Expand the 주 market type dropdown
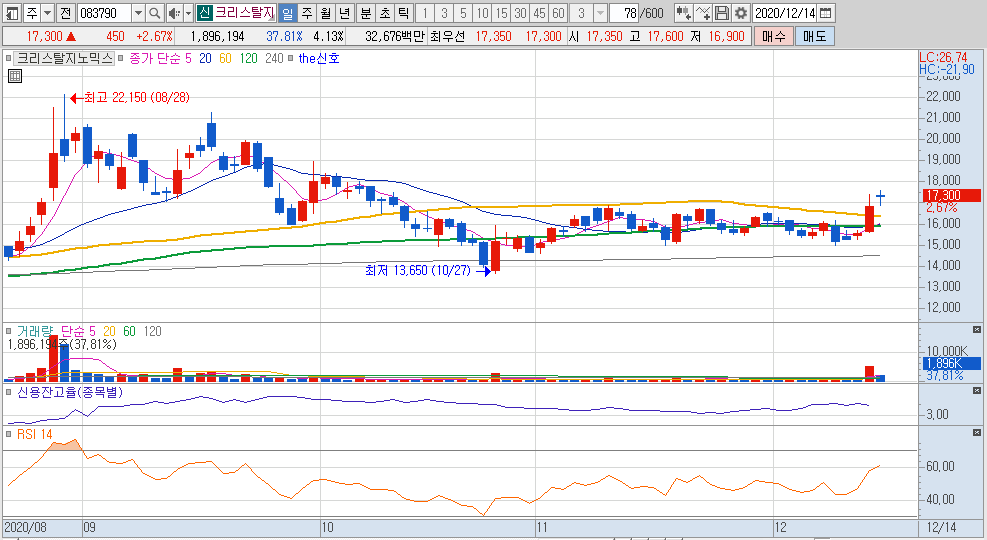This screenshot has width=987, height=540. pyautogui.click(x=48, y=13)
